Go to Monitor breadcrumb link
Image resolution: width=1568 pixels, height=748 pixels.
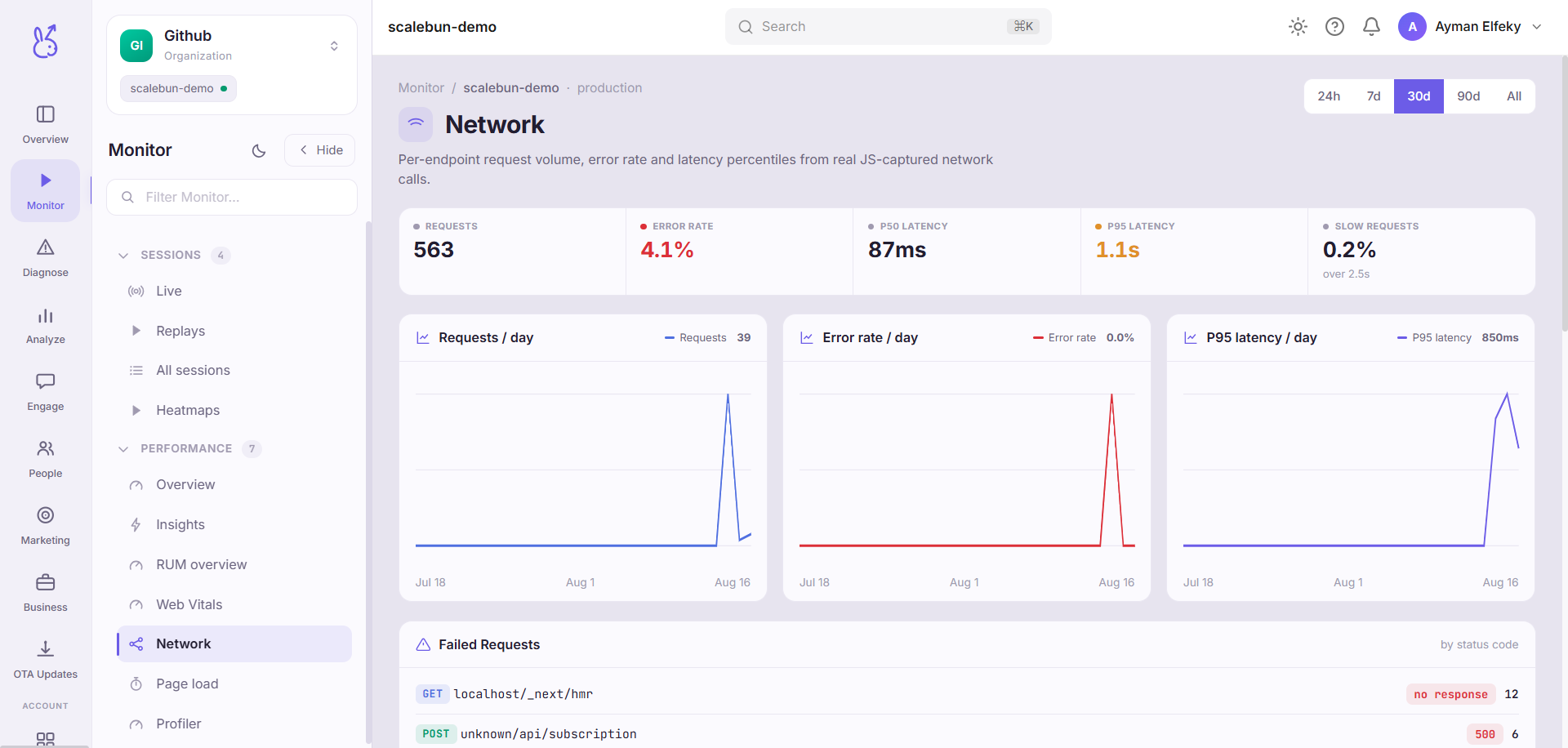click(x=421, y=88)
